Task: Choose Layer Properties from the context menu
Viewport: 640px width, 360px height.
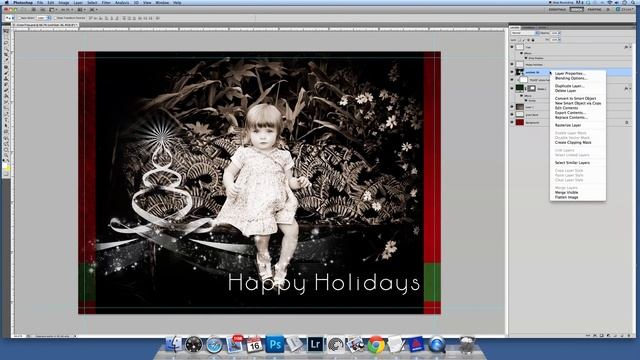Action: click(570, 73)
